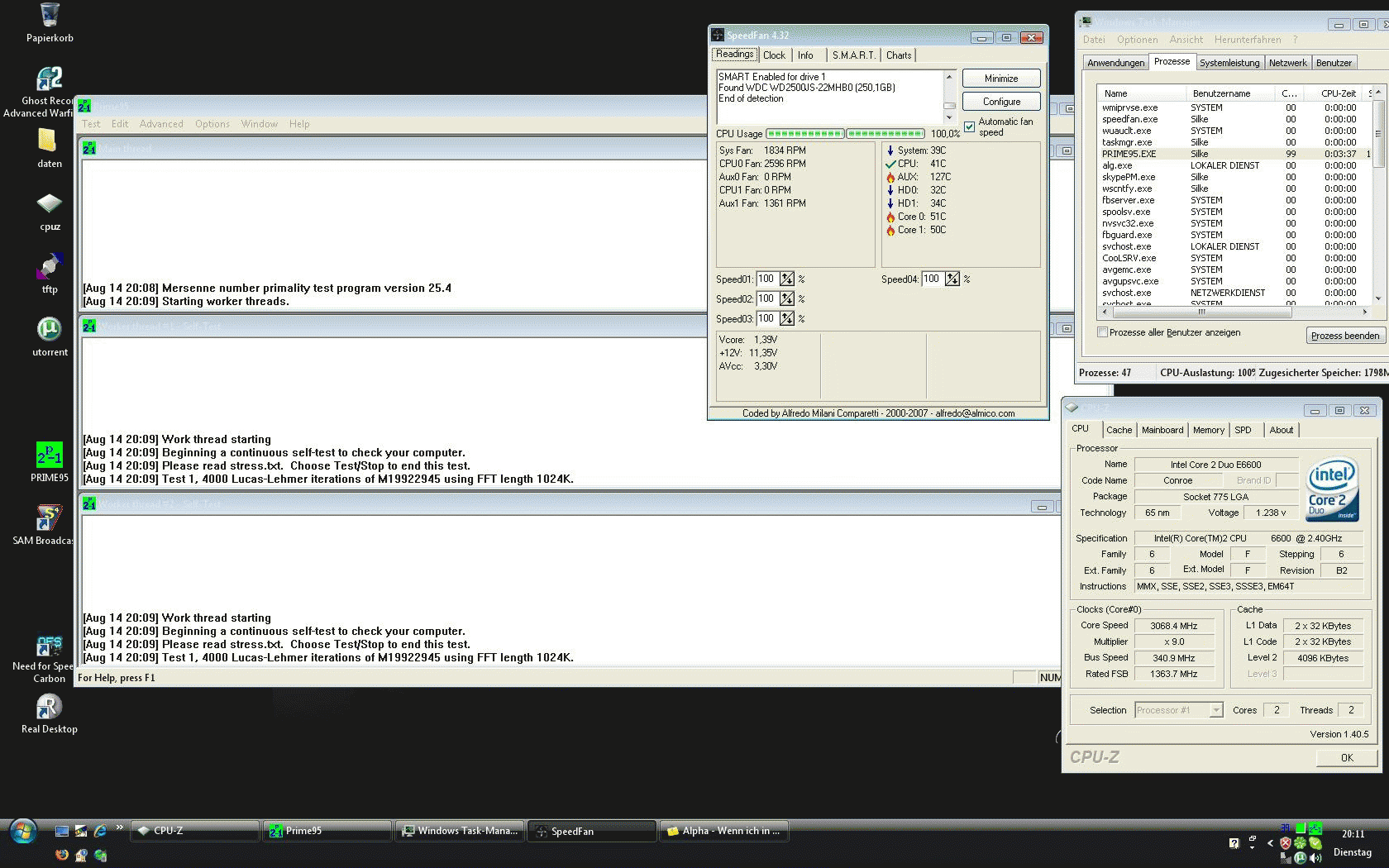Viewport: 1389px width, 868px height.
Task: Open Firefox quick launch icon
Action: [62, 855]
